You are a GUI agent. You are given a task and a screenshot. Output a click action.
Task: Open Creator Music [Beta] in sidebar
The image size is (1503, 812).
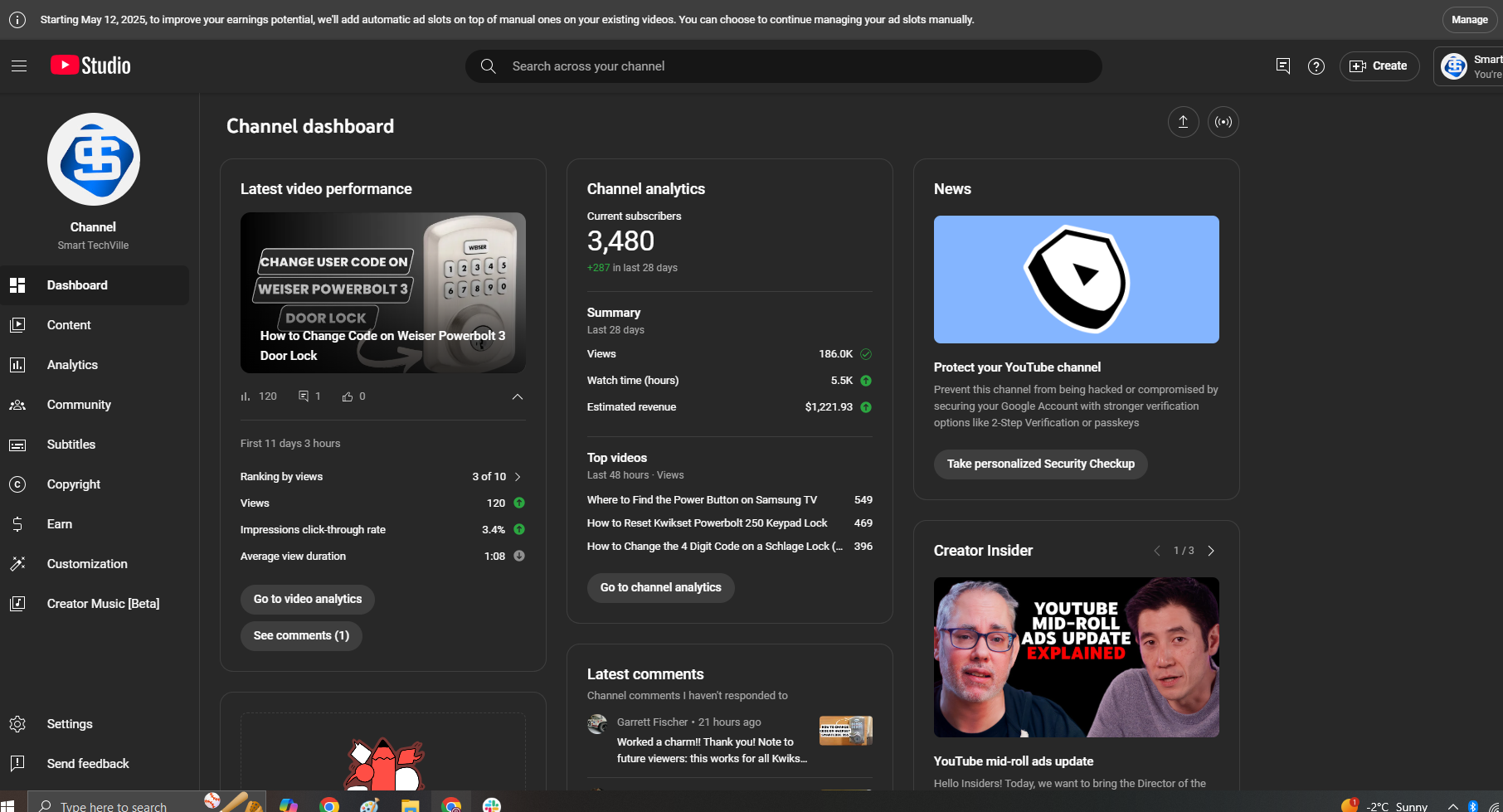95,604
